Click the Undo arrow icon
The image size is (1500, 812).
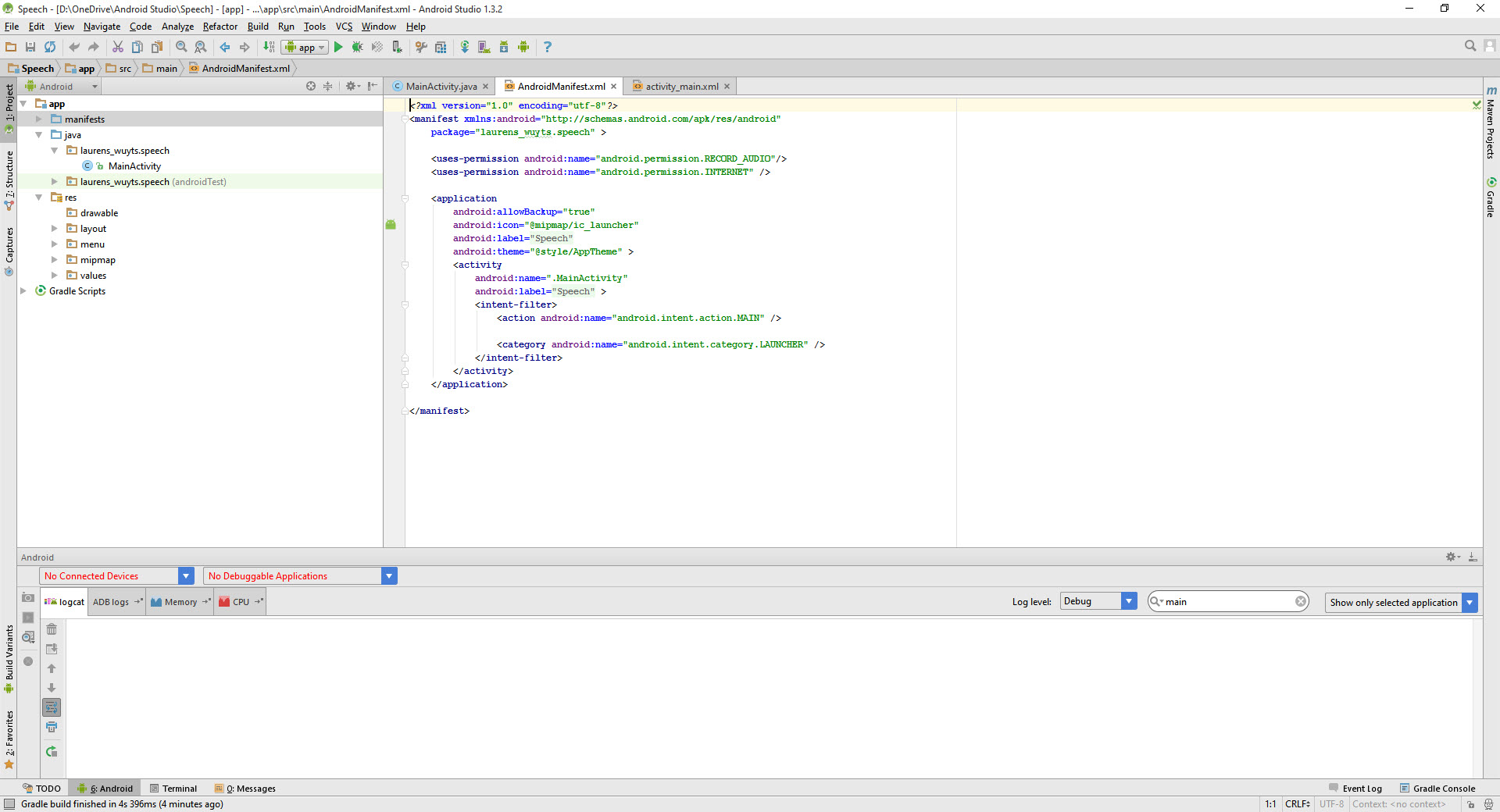pos(74,47)
